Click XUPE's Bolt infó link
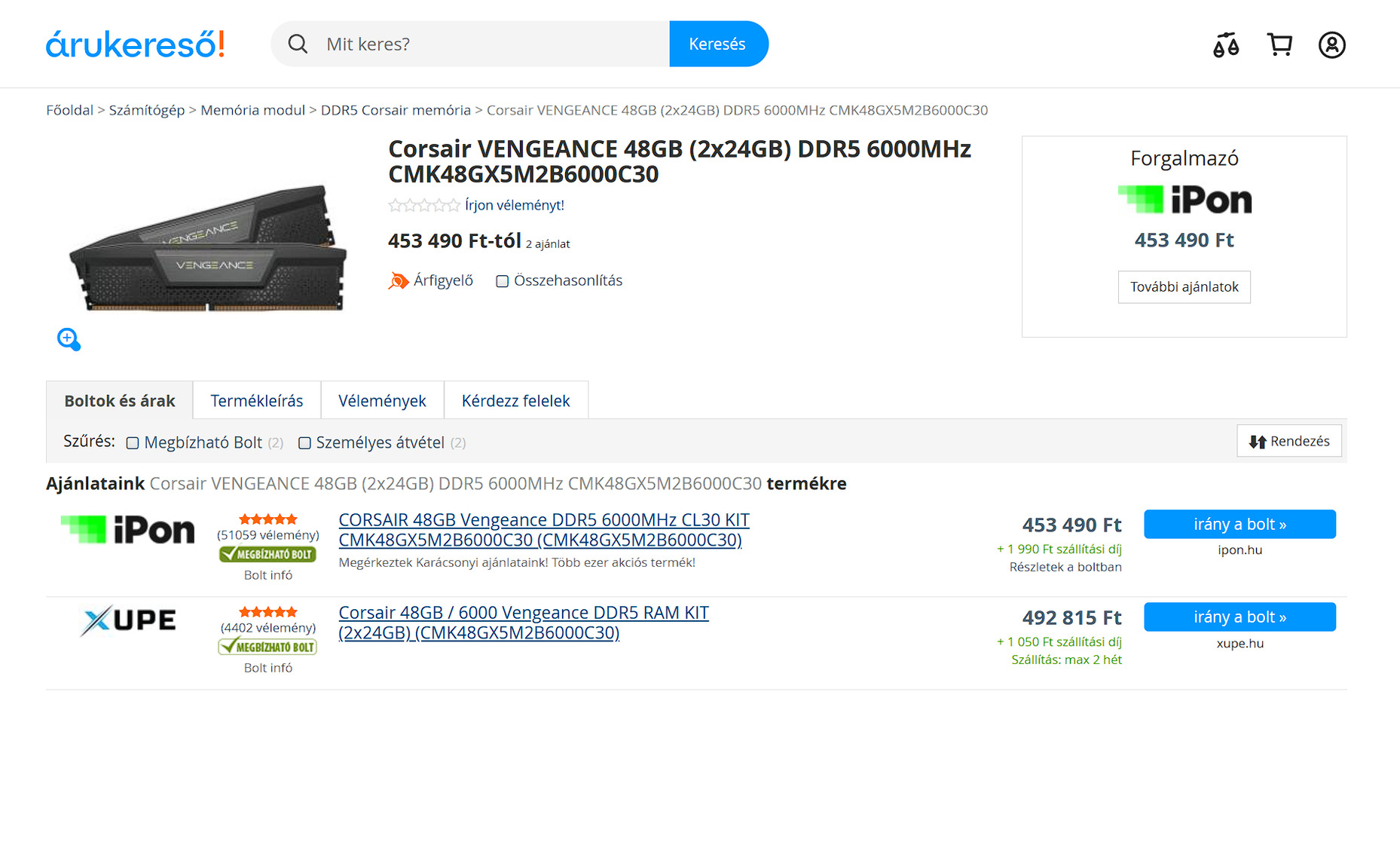This screenshot has width=1400, height=851. (268, 668)
